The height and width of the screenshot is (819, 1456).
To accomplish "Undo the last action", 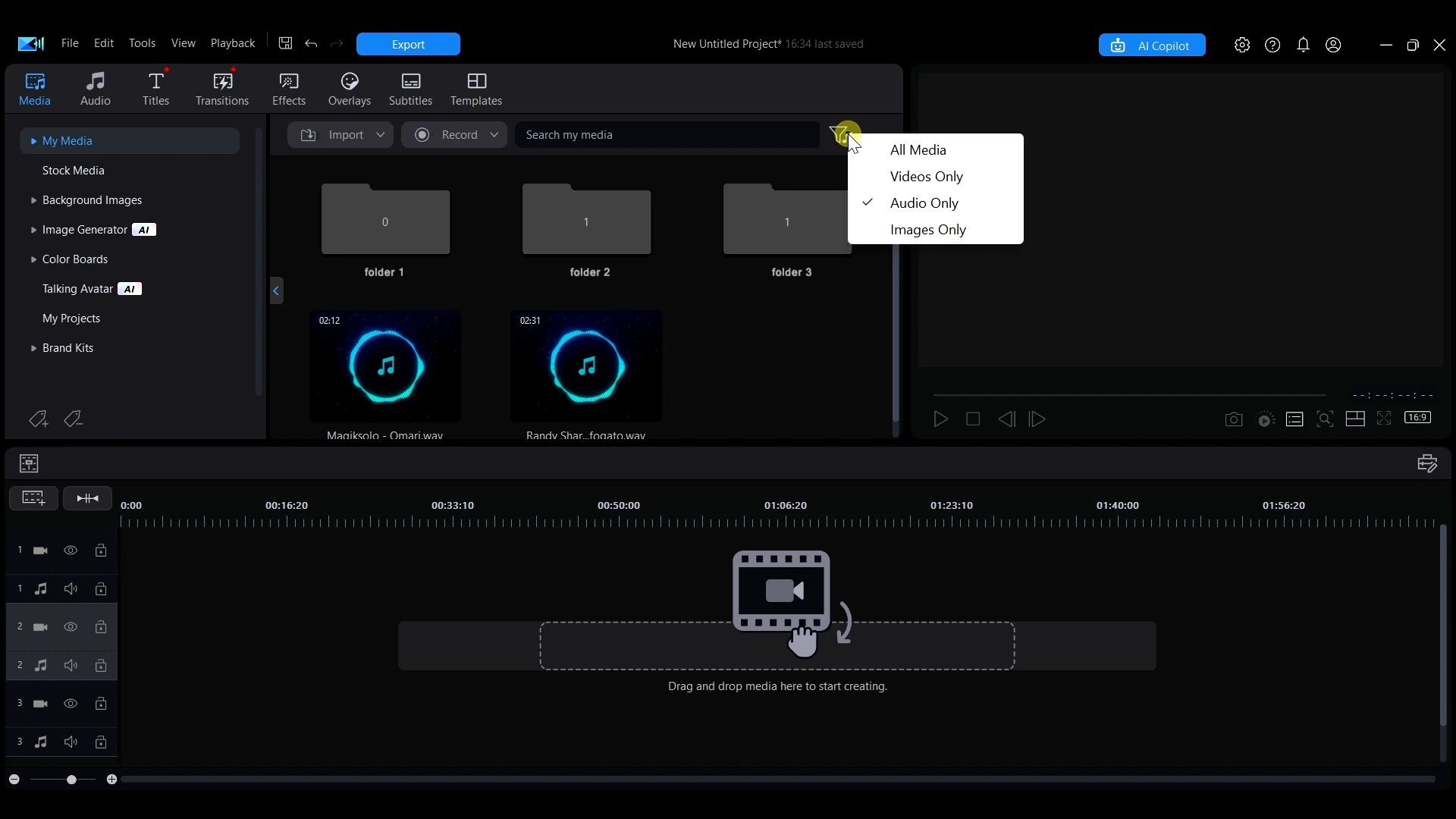I will click(311, 44).
